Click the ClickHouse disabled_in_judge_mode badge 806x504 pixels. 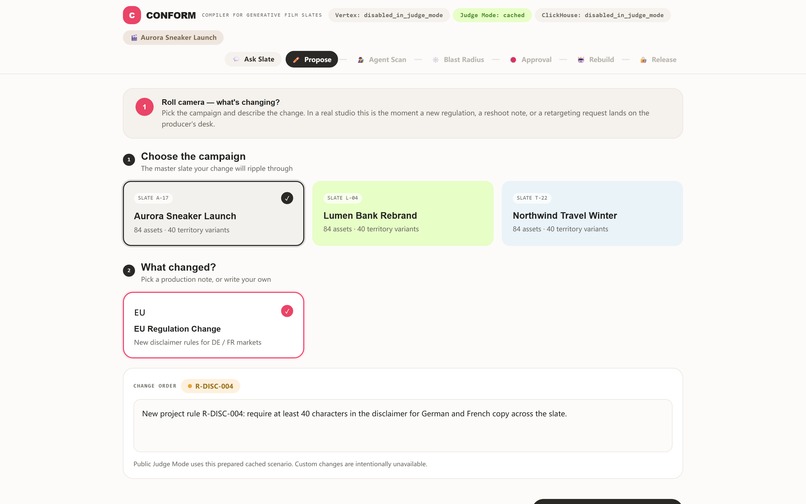[602, 15]
